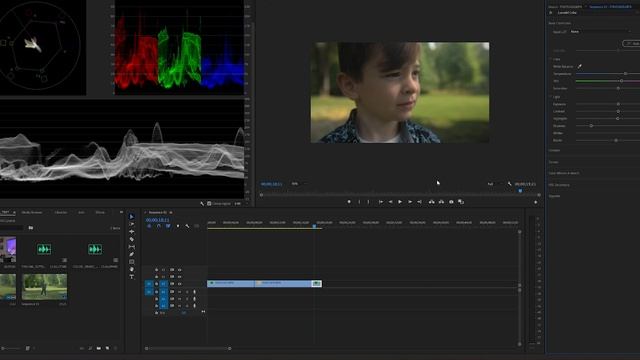Toggle the timeline Snap magnet
Screen dimensions: 640x360
[158, 226]
